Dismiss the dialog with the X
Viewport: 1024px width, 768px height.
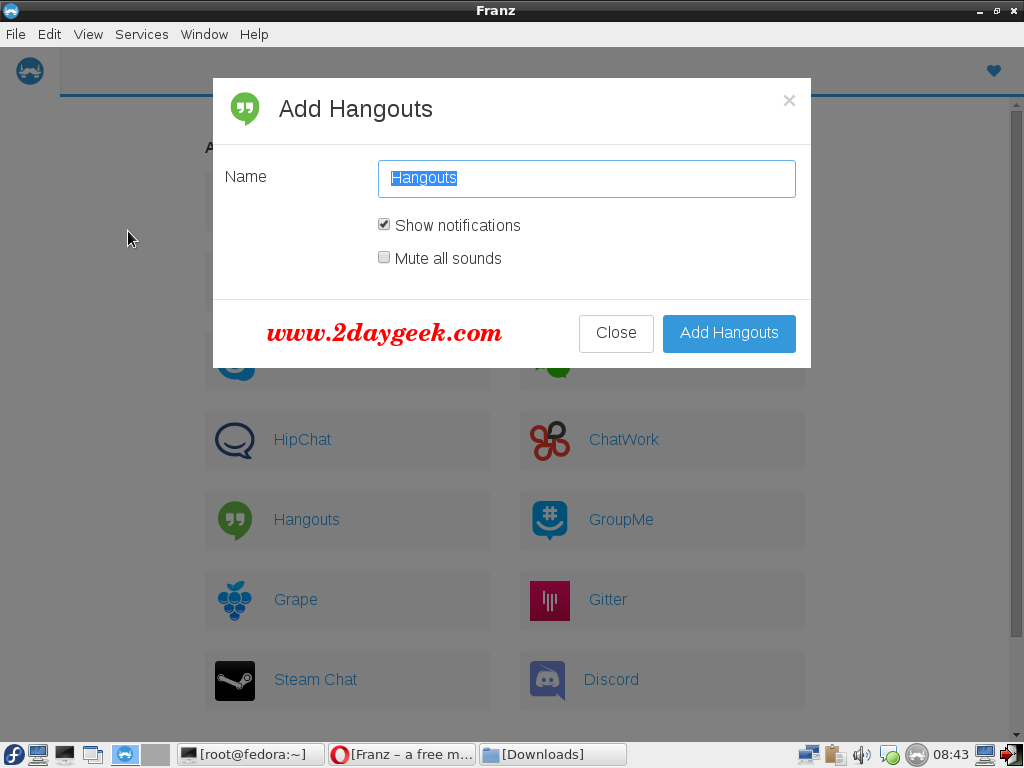tap(789, 101)
